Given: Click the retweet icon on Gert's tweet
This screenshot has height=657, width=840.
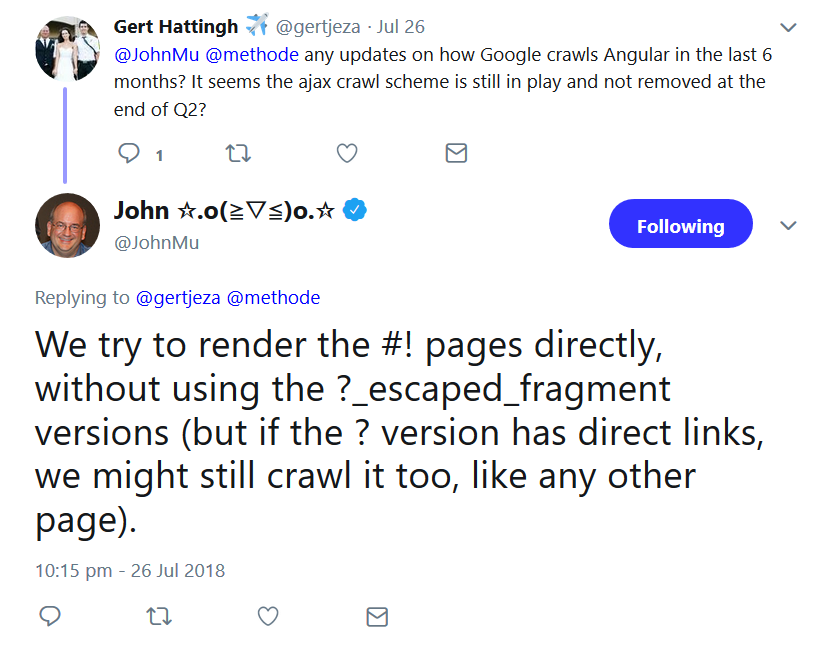Looking at the screenshot, I should tap(238, 153).
